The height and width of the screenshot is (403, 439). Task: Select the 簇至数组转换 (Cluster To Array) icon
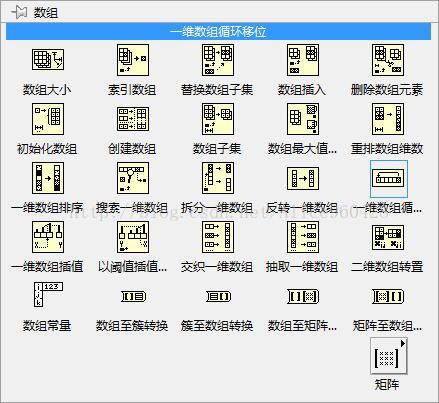click(x=218, y=296)
